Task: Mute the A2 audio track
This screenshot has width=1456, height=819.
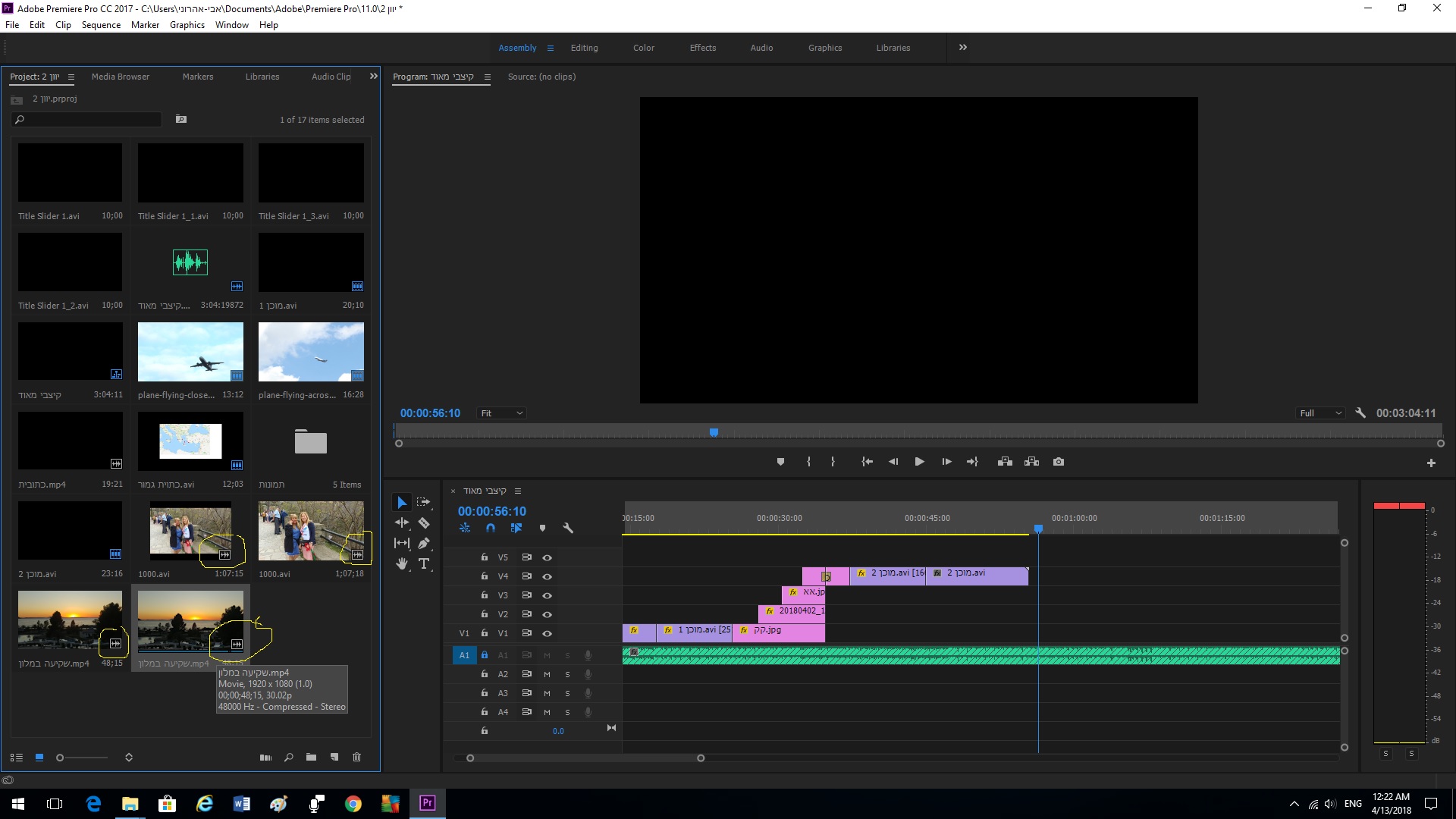Action: click(x=547, y=674)
